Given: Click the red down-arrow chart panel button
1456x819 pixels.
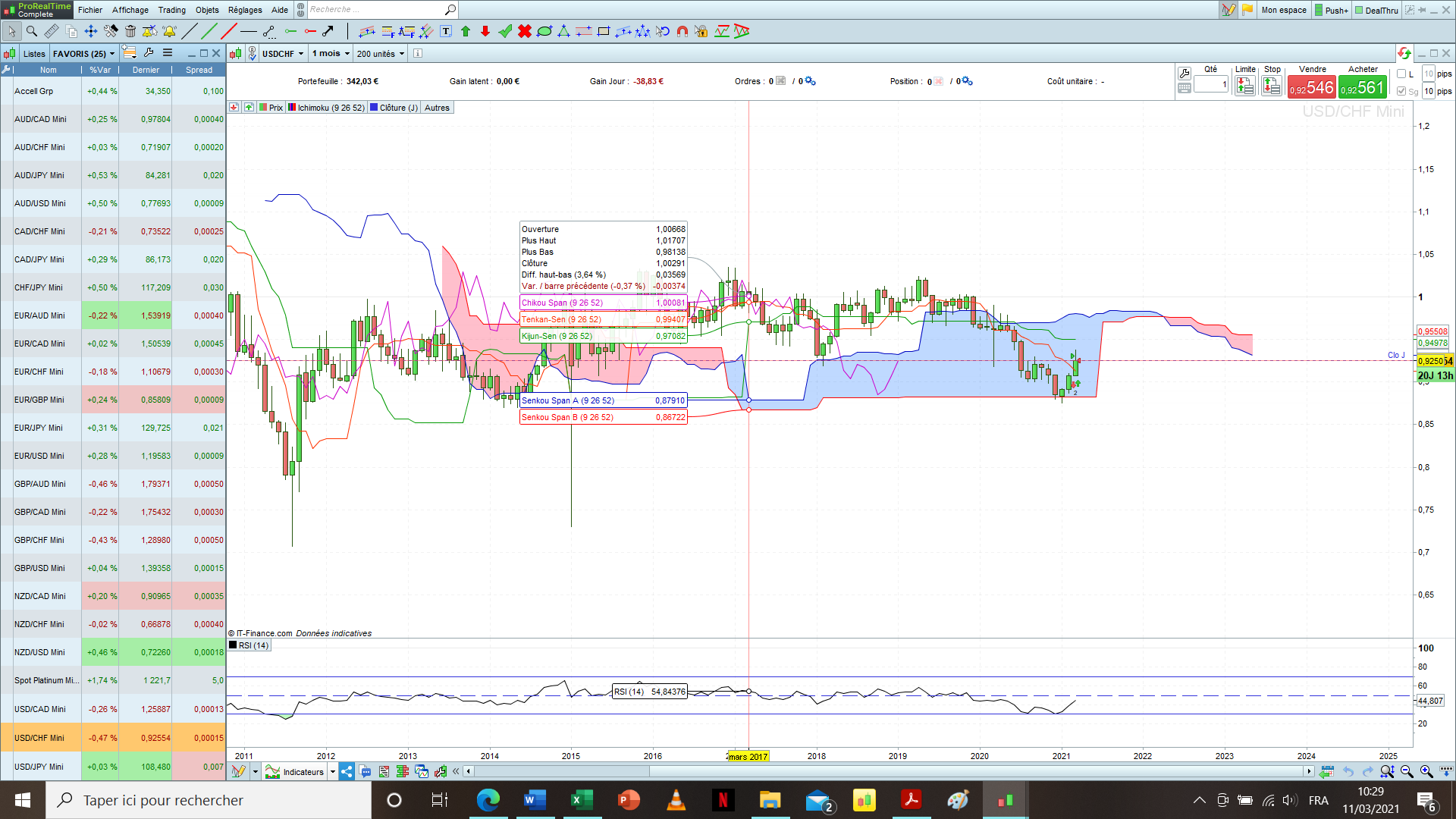Looking at the screenshot, I should [234, 108].
